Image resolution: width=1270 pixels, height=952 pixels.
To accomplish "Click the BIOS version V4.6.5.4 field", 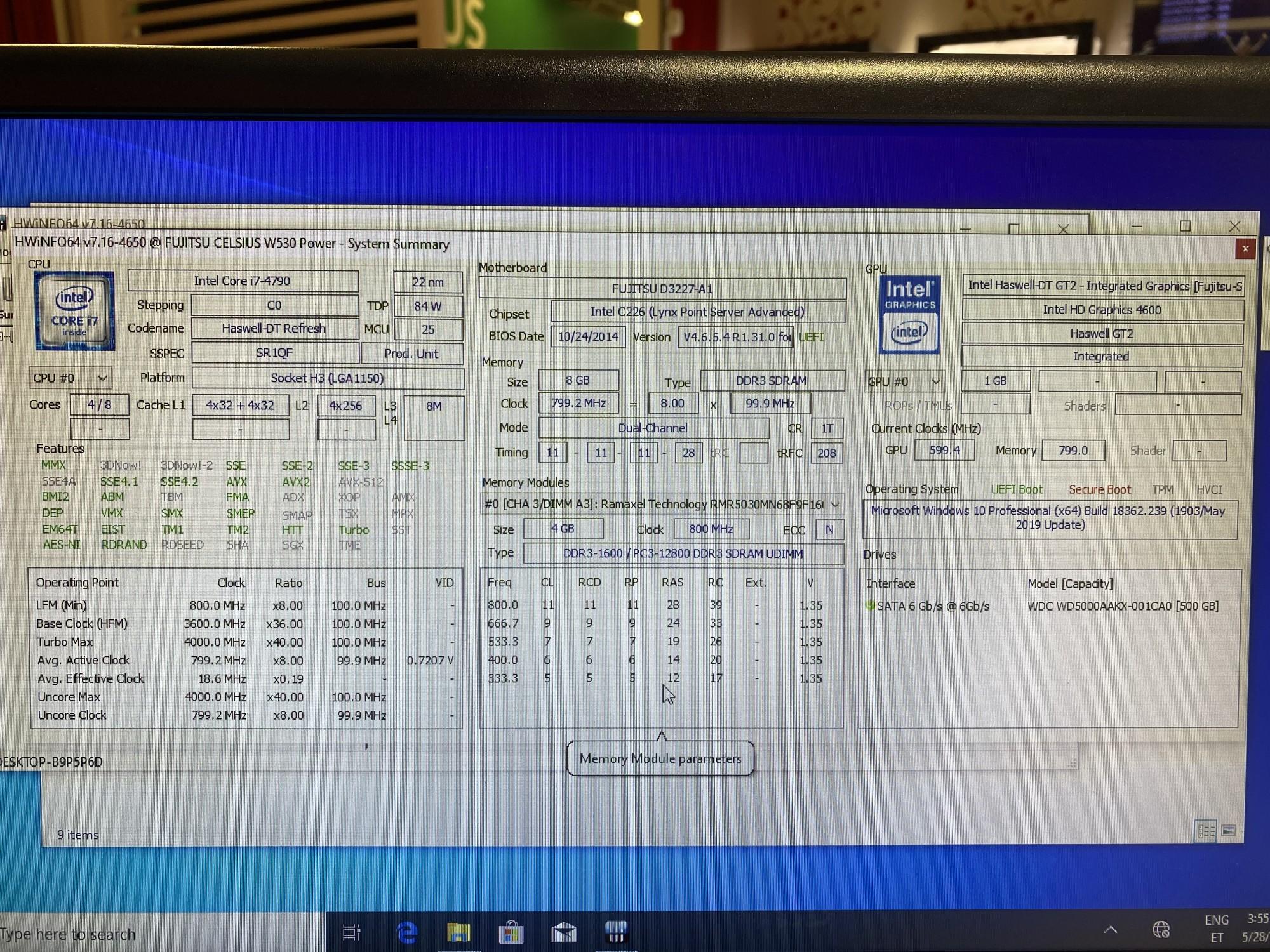I will pos(735,337).
